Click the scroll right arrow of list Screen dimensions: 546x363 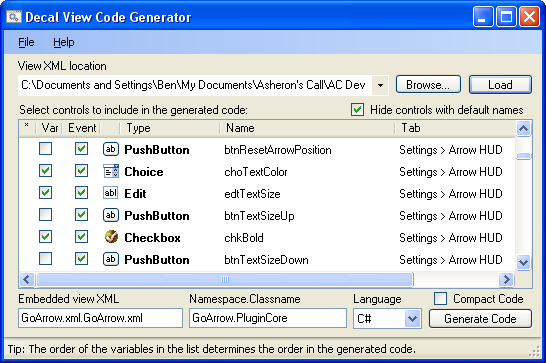506,279
